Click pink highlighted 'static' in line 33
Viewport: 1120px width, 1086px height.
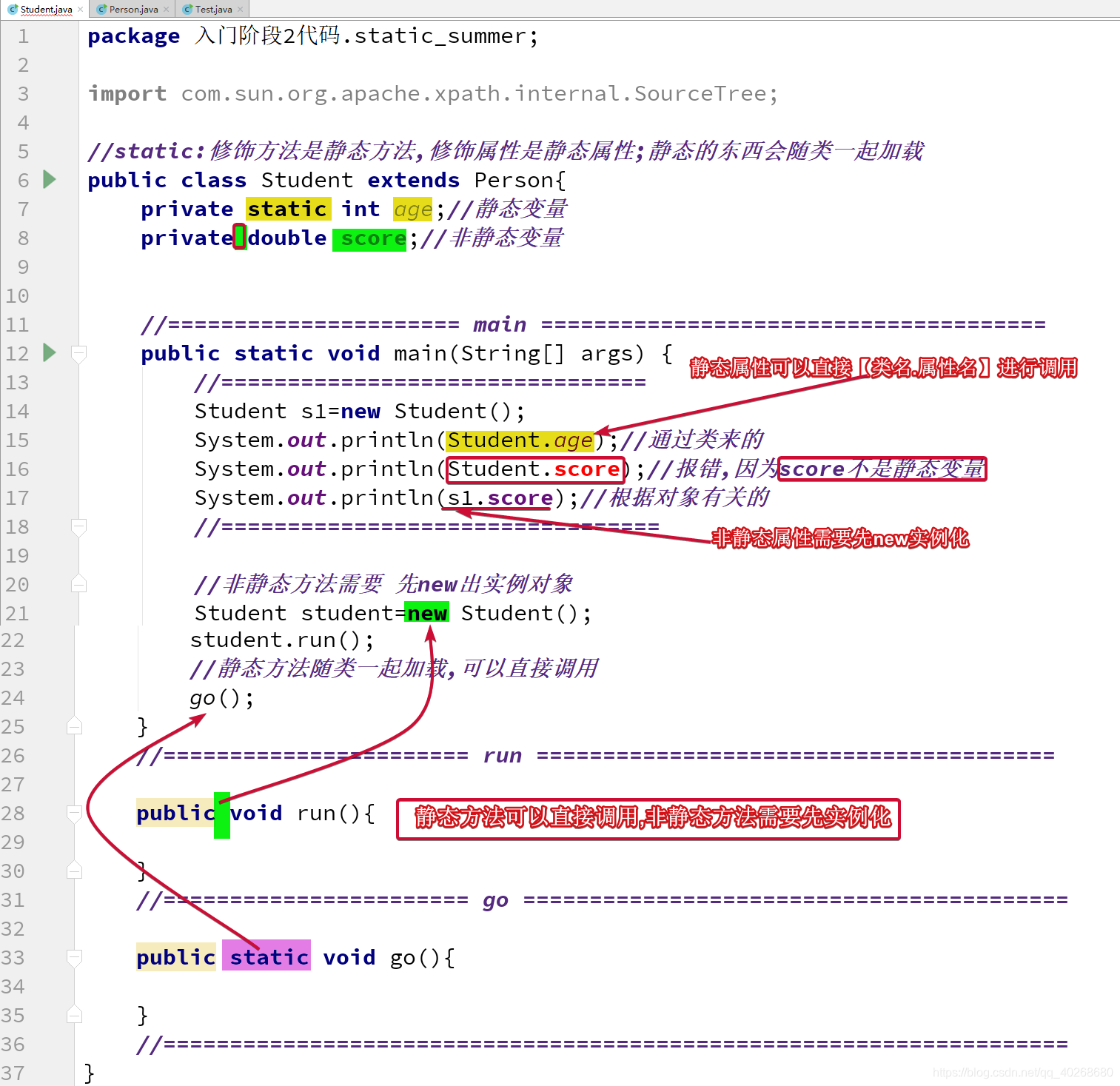click(266, 956)
